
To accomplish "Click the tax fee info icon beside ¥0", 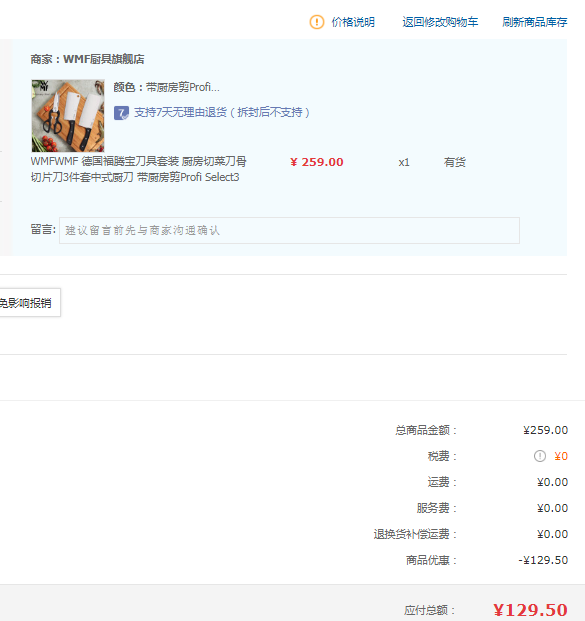I will click(539, 456).
